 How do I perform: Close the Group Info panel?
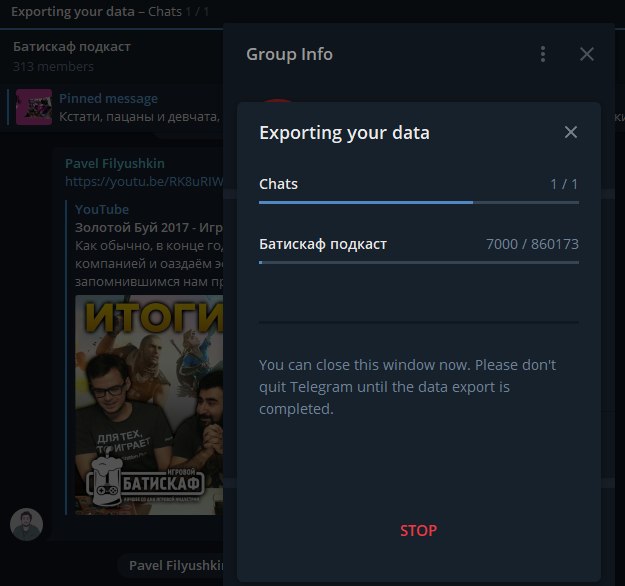[x=587, y=54]
